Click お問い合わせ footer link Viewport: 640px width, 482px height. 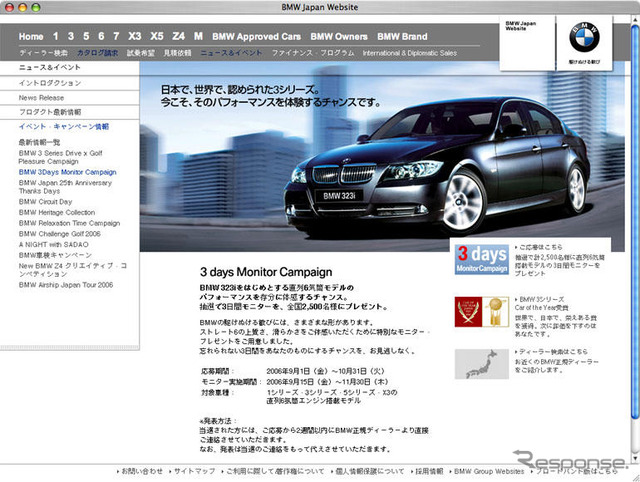point(140,471)
